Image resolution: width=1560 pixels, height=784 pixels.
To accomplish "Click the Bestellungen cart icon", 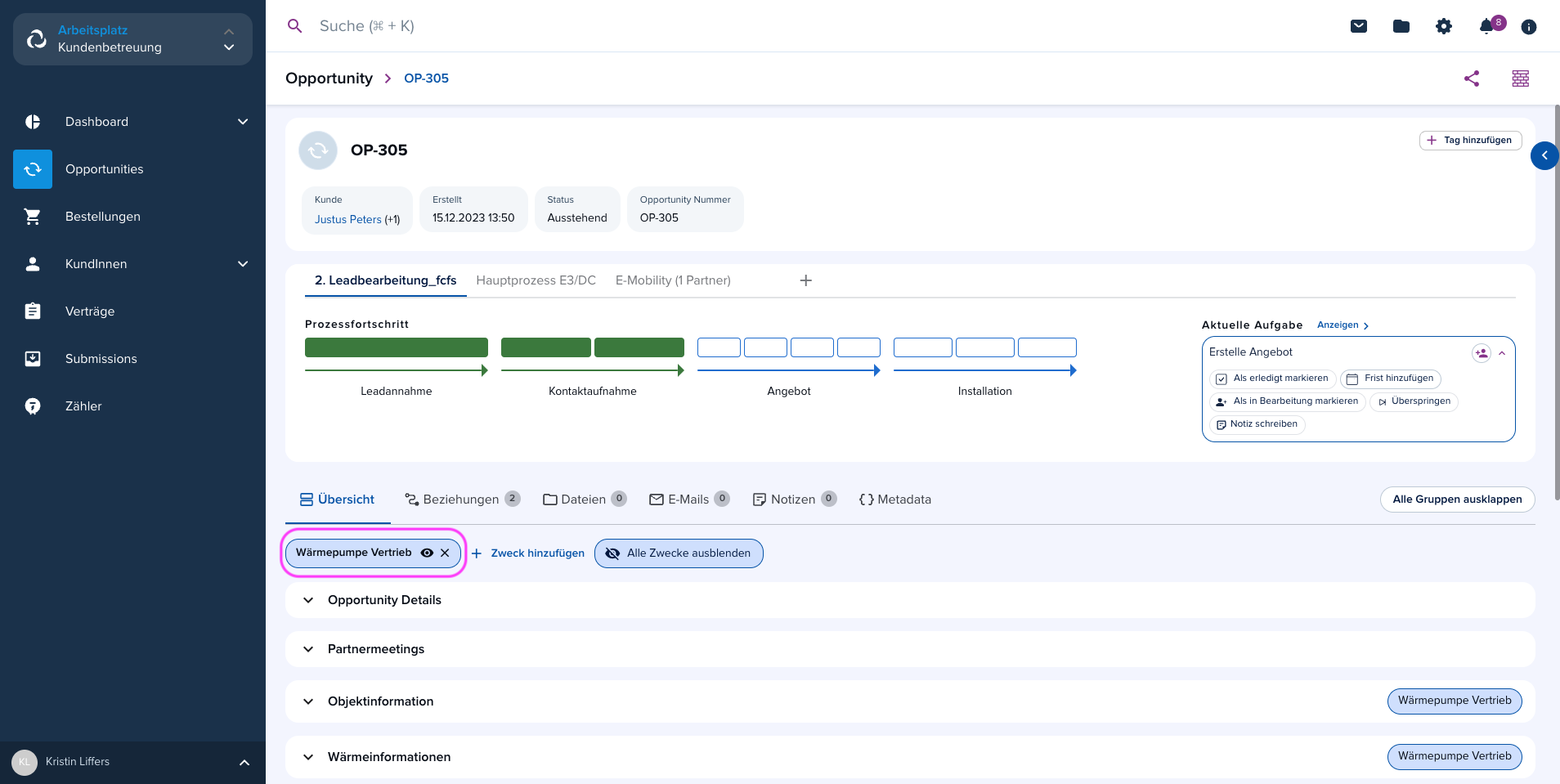I will tap(33, 217).
